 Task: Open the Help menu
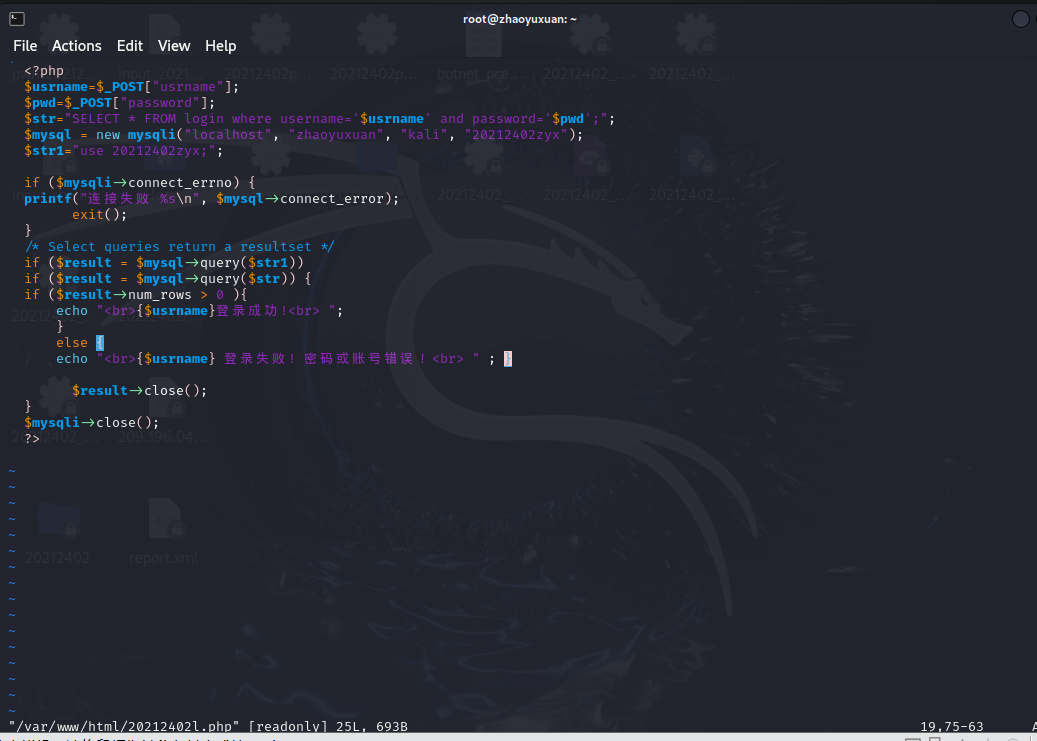[221, 46]
